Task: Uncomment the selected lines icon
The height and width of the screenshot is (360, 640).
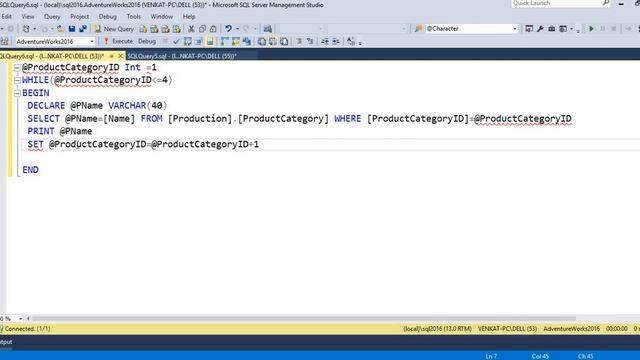Action: coord(310,41)
